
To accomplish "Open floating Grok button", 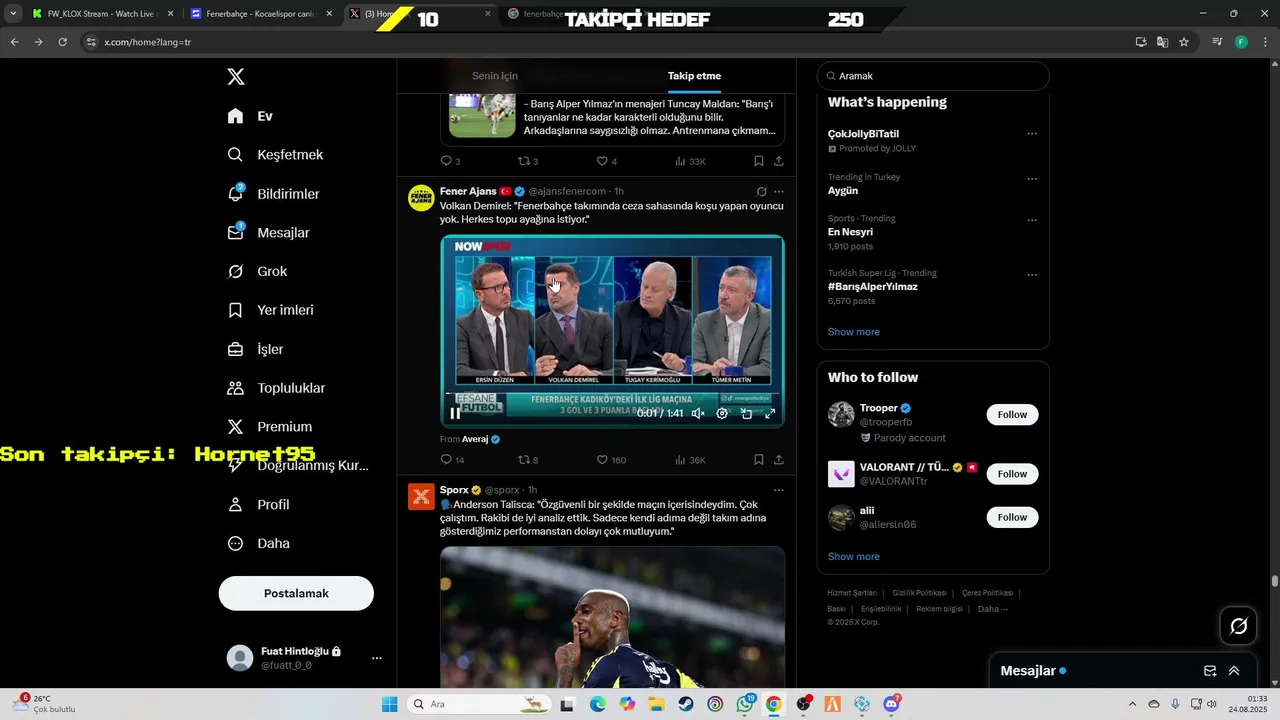I will 1239,626.
